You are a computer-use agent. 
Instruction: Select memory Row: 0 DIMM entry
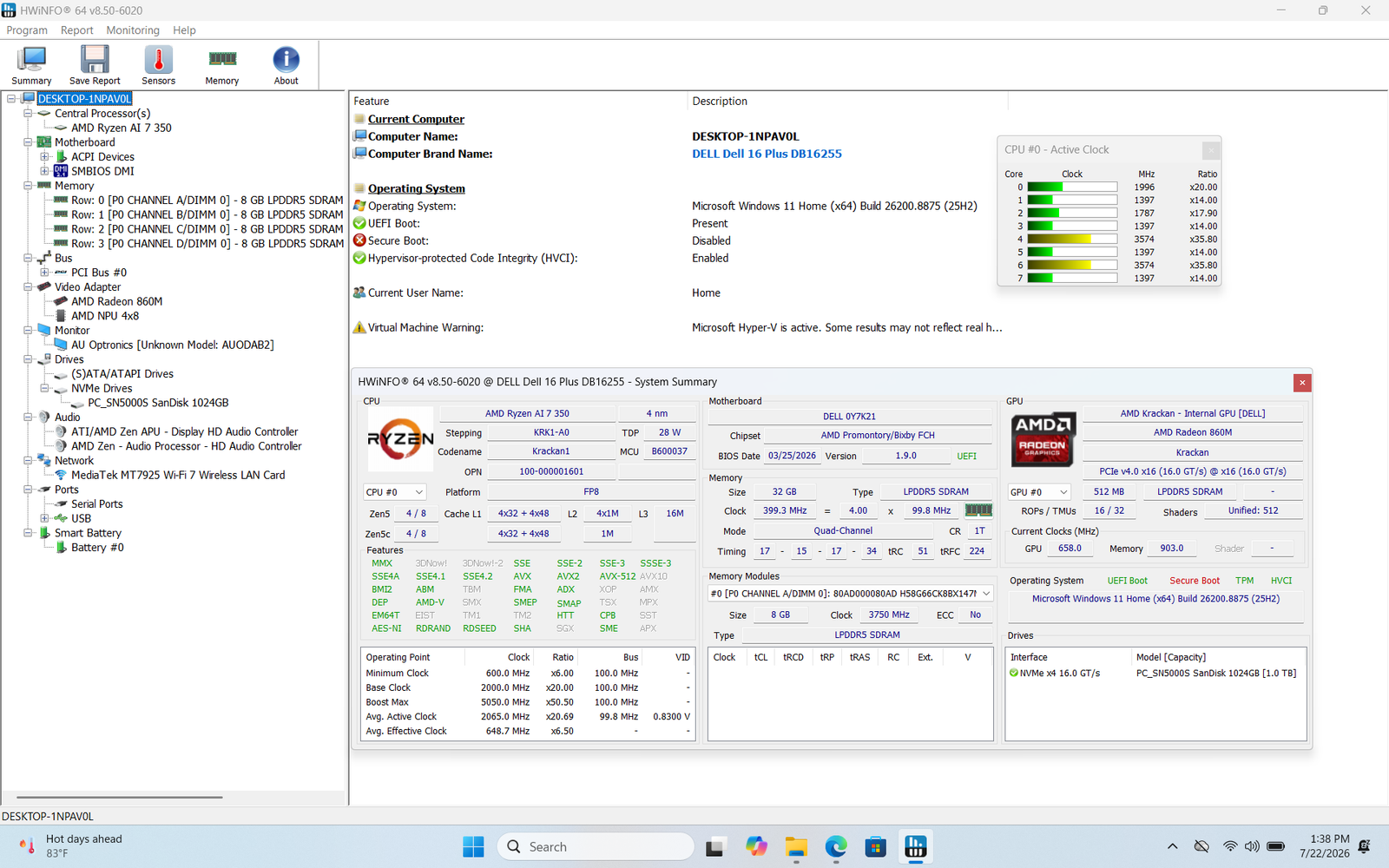207,201
